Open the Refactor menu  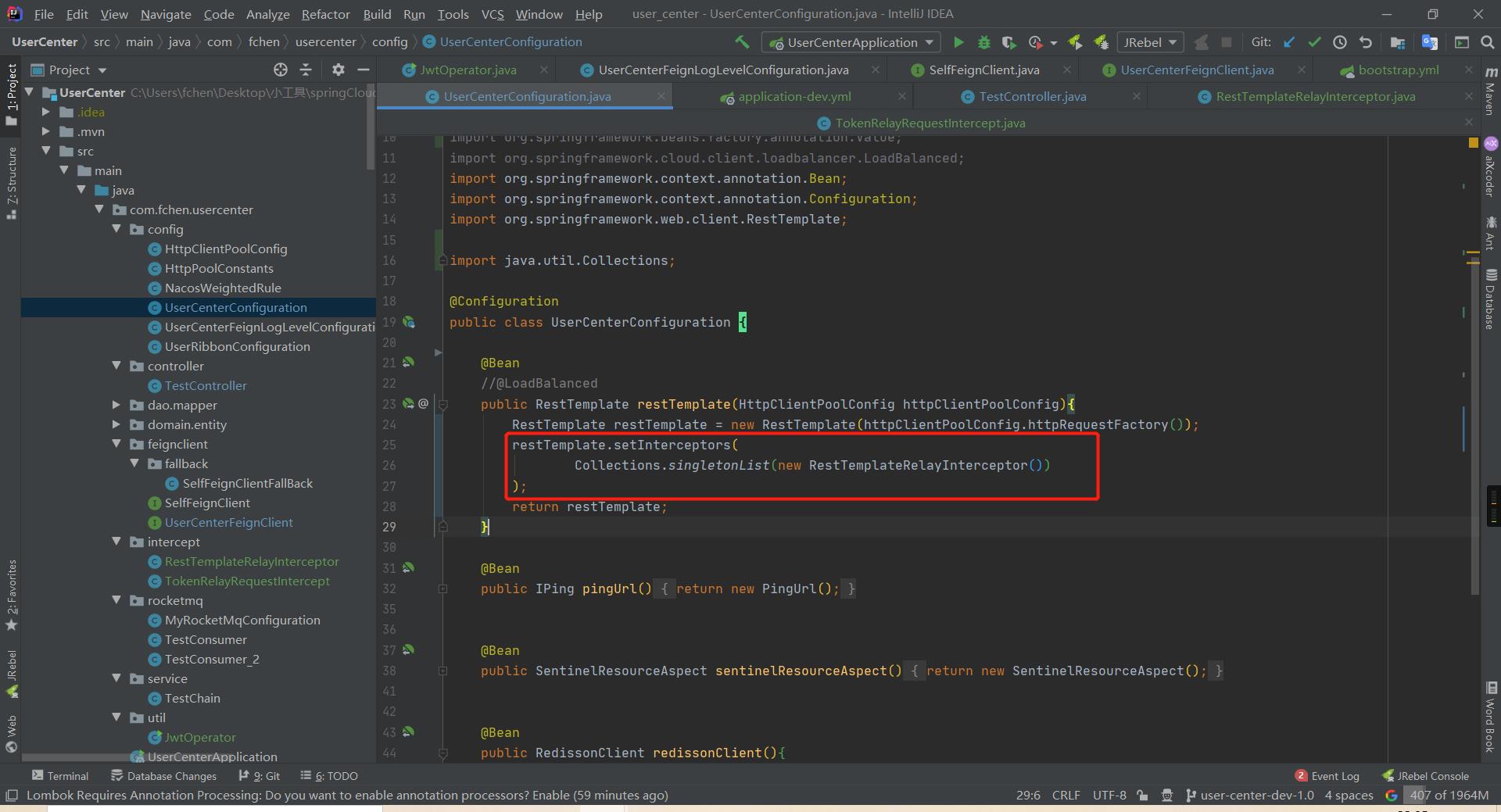325,14
